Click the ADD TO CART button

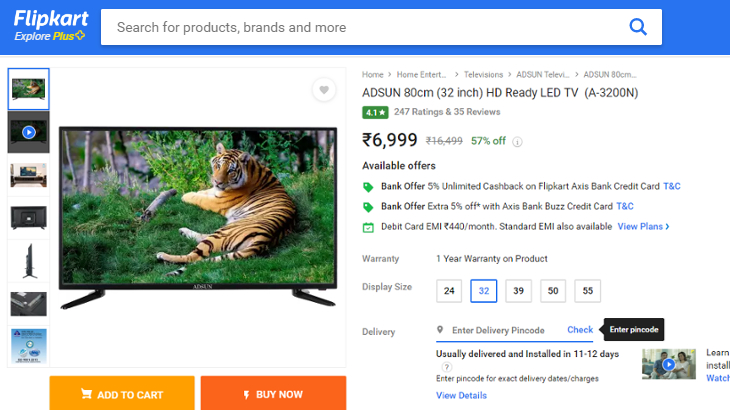coord(122,394)
